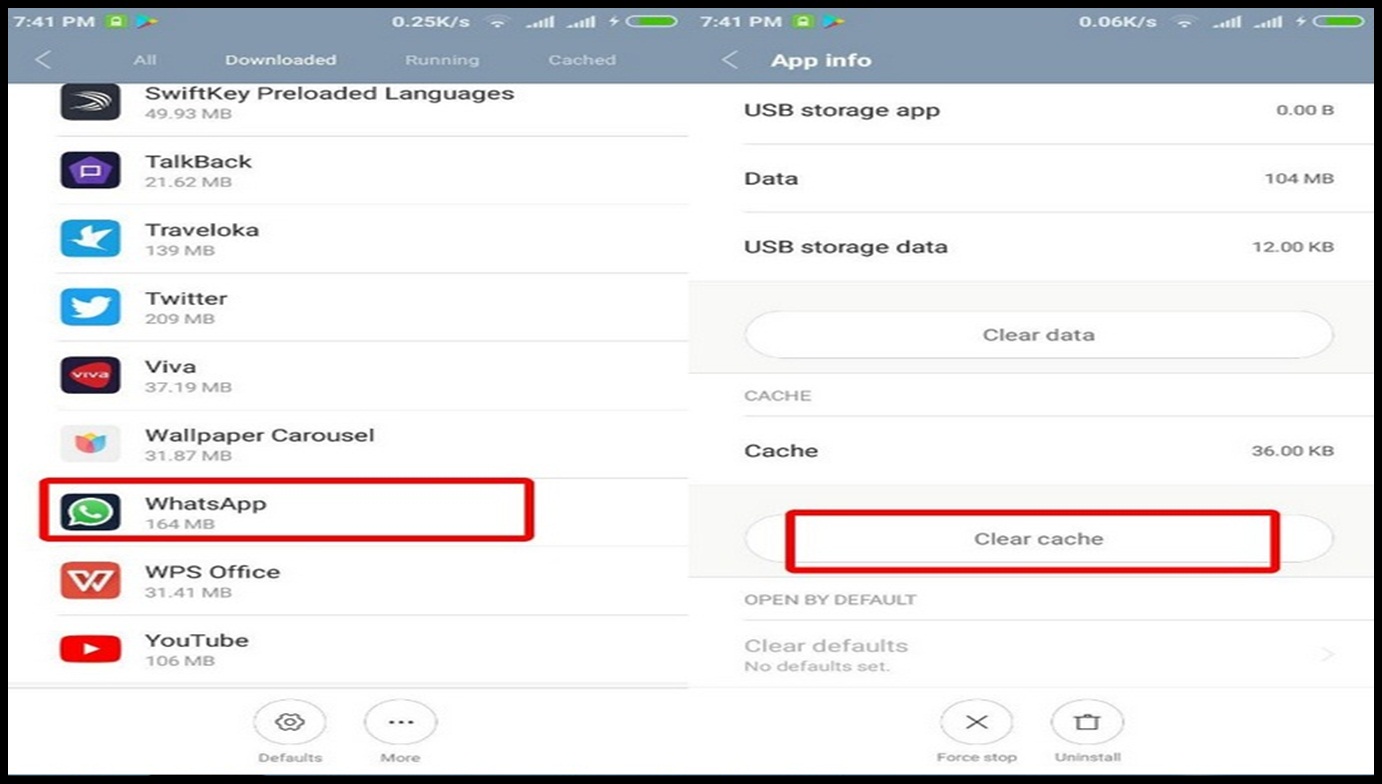Tap the 12.00 KB storage value

coord(1292,247)
